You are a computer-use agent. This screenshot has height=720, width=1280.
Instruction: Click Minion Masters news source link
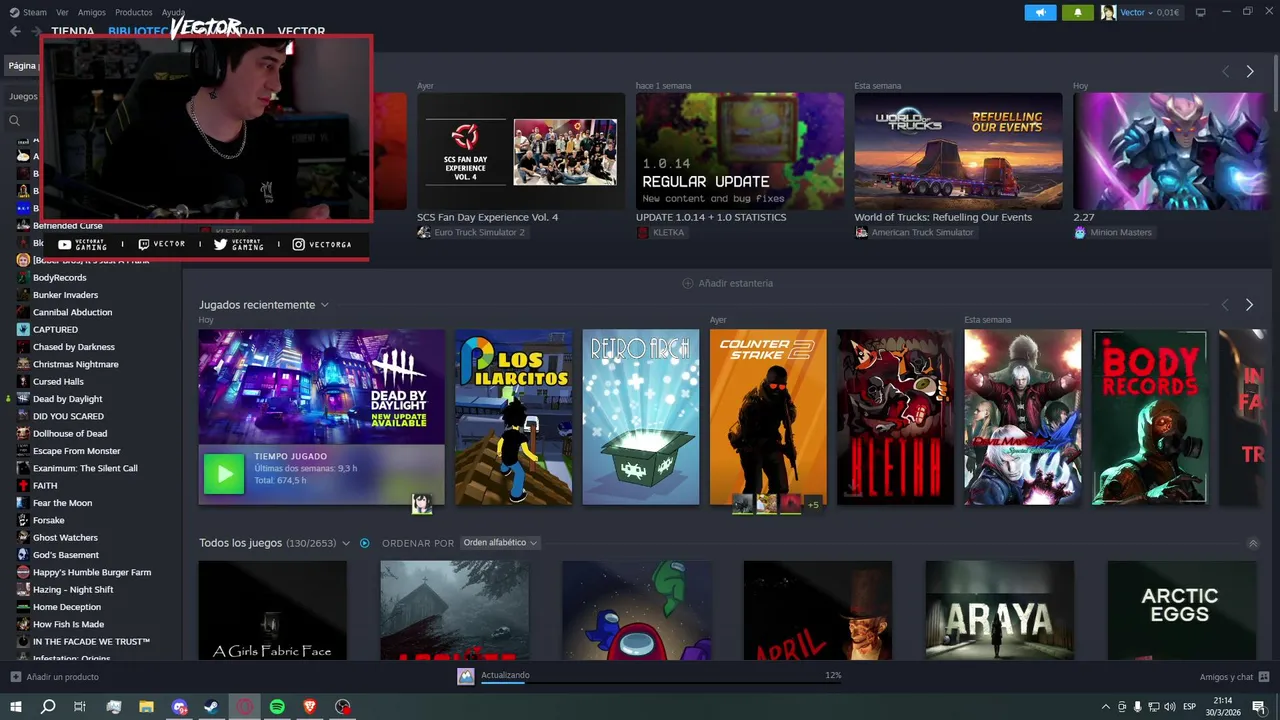click(1122, 232)
